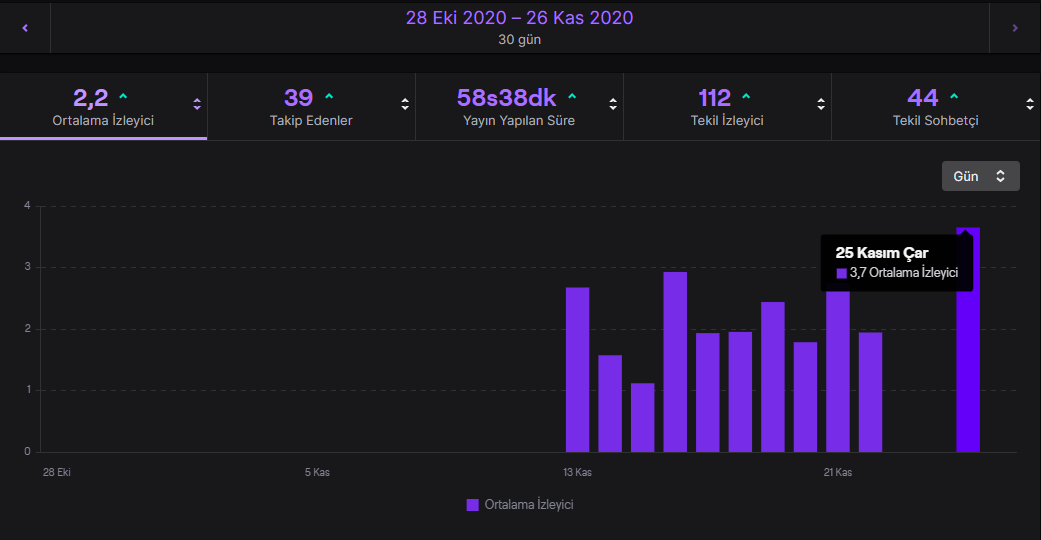The image size is (1041, 540).
Task: Show the Tekil Sohbetçi metric
Action: pyautogui.click(x=935, y=106)
